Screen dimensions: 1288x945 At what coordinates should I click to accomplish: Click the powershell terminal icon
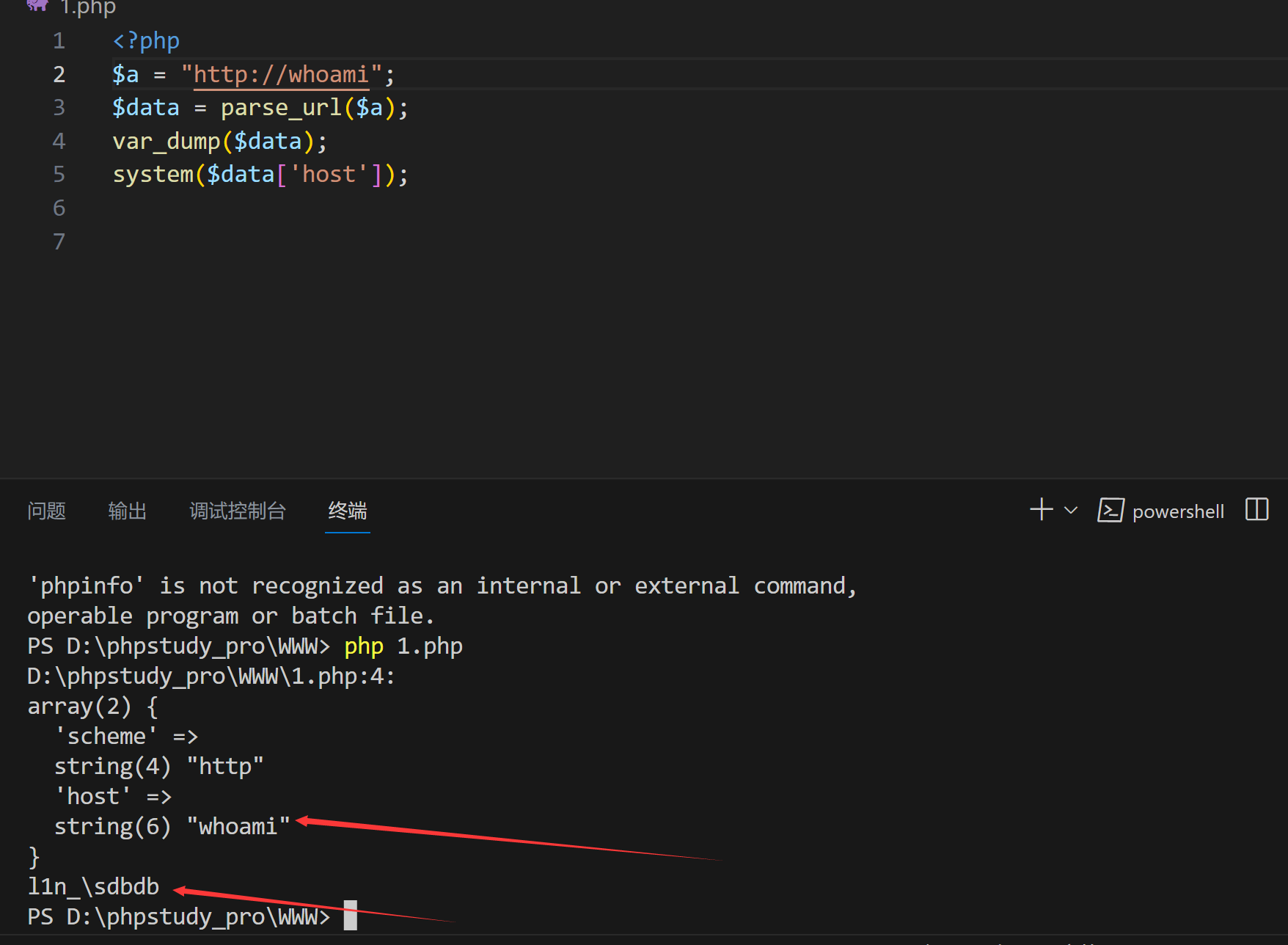click(1110, 510)
